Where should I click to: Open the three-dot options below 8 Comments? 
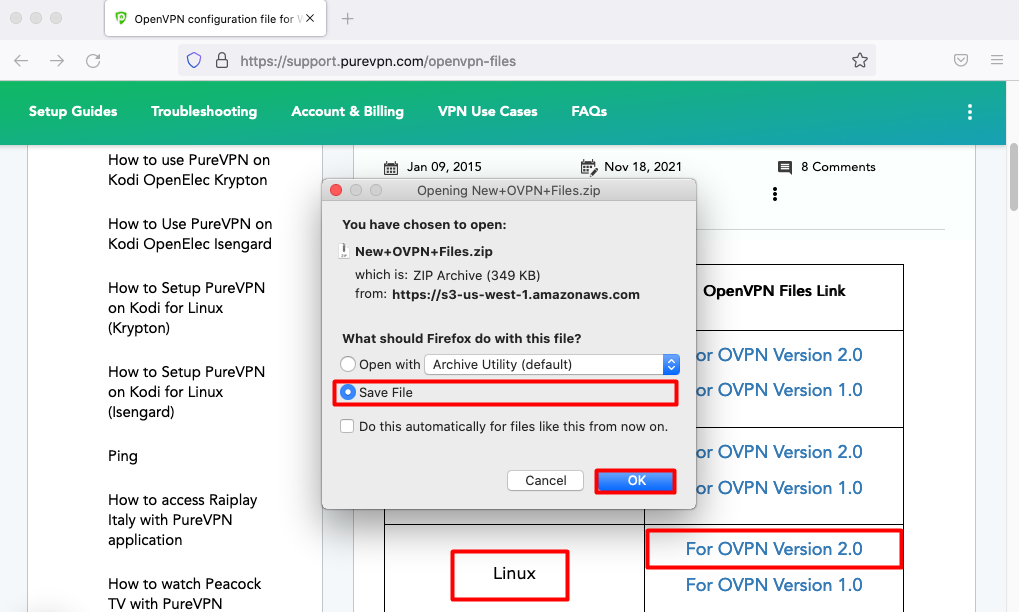point(775,194)
